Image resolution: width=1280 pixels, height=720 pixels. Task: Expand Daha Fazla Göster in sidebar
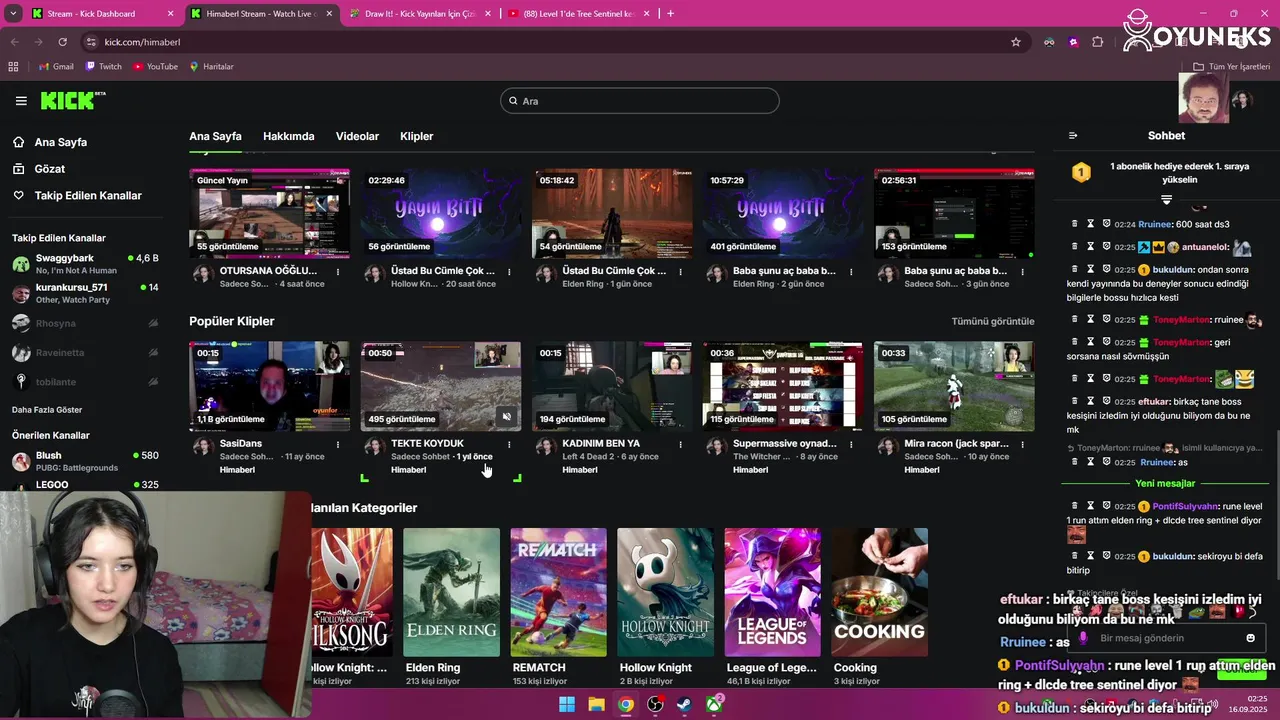(x=47, y=410)
